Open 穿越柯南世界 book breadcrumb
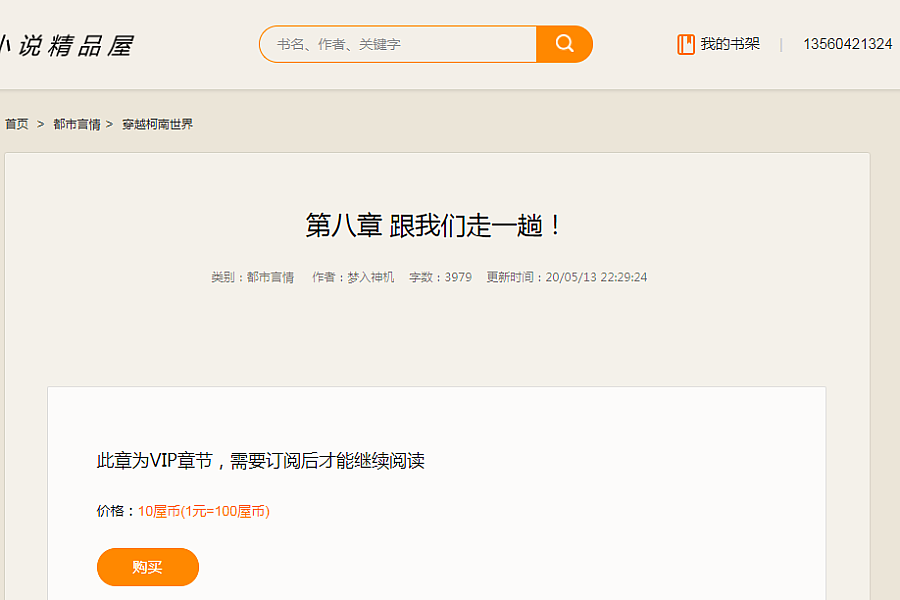This screenshot has height=600, width=900. point(157,124)
